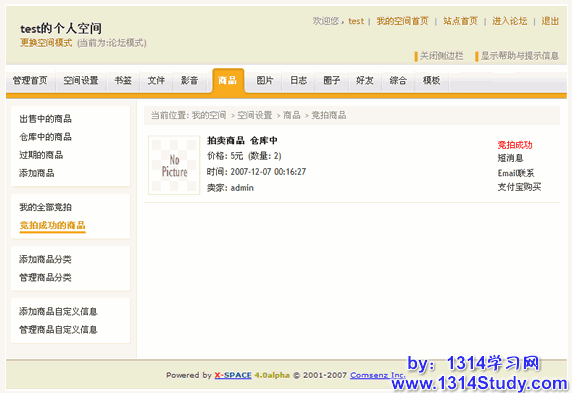Go to 站点首页
This screenshot has width=572, height=393.
pos(460,21)
